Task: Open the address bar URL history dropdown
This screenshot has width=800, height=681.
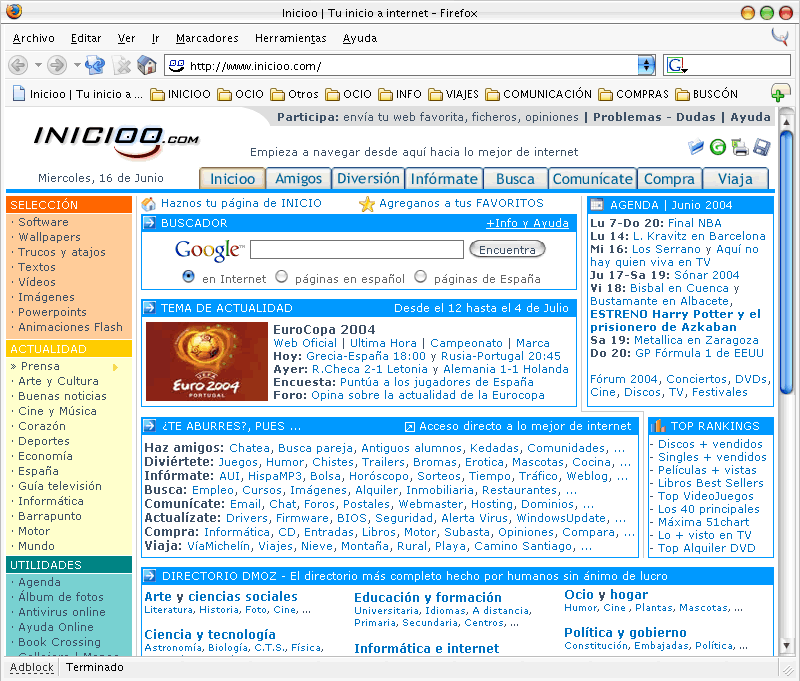Action: pos(646,65)
